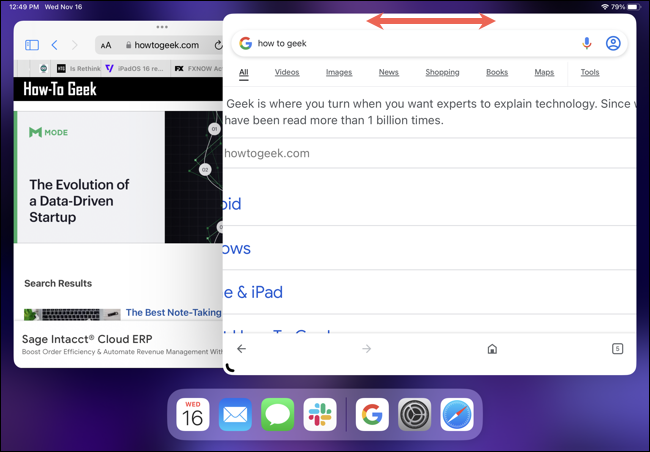Open Settings from the dock
Viewport: 650px width, 452px height.
[x=415, y=414]
